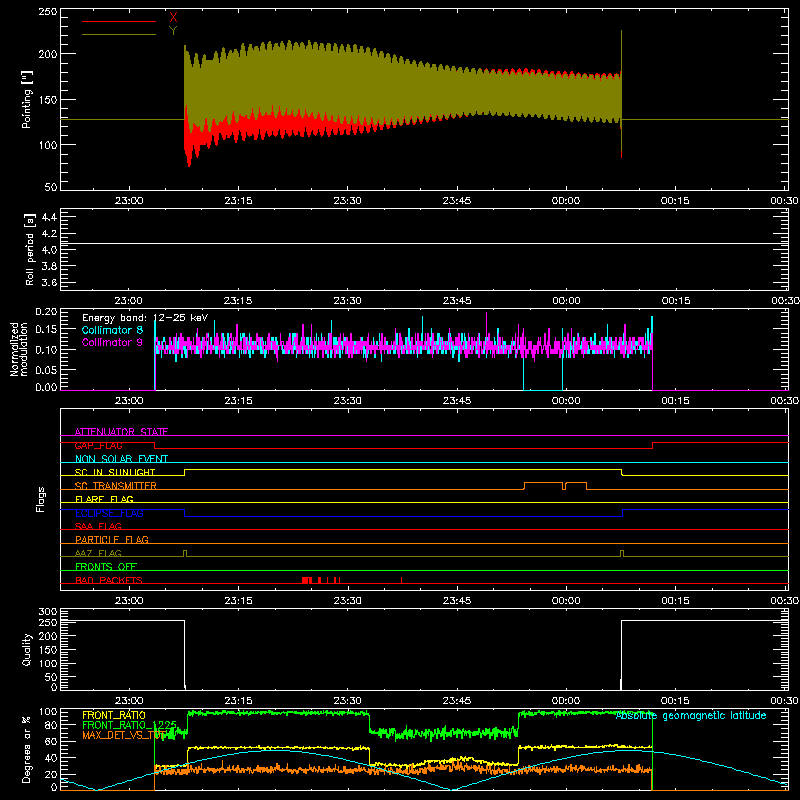Select the FRONTS_OFF flag label

point(106,566)
